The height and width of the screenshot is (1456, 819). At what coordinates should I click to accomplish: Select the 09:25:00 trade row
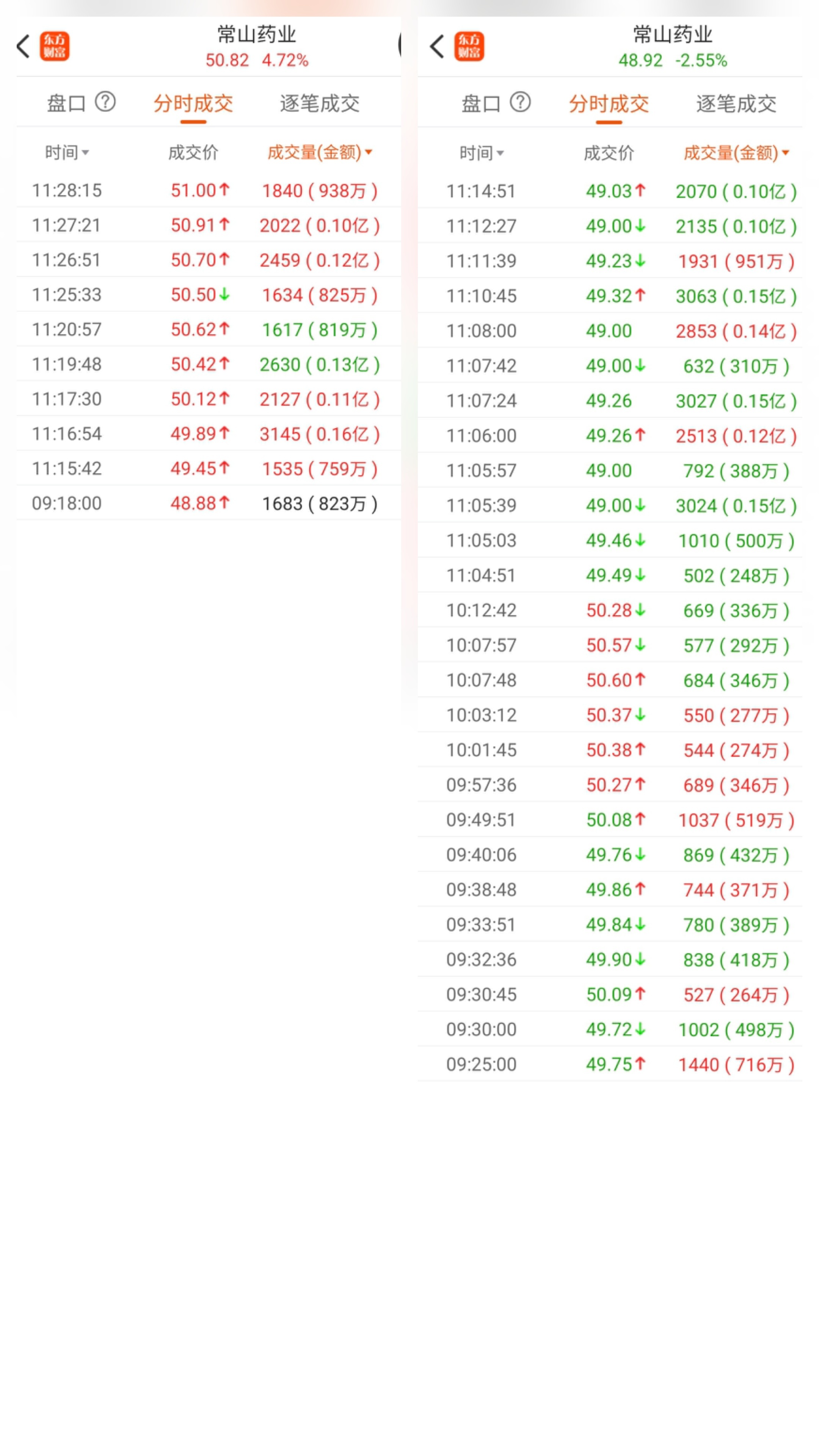click(x=609, y=1064)
